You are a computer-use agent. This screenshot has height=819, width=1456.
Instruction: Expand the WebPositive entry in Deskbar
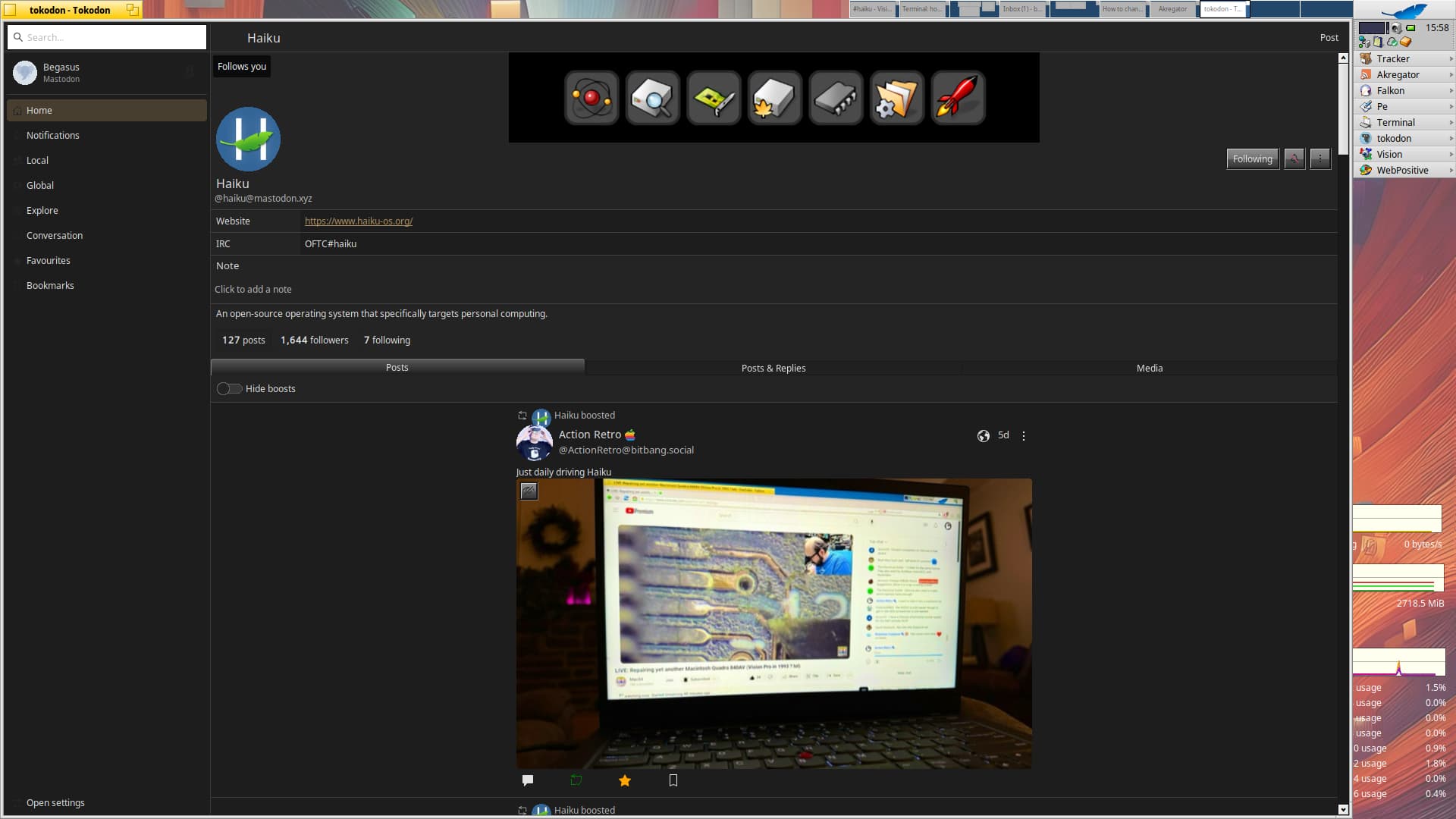[1451, 170]
